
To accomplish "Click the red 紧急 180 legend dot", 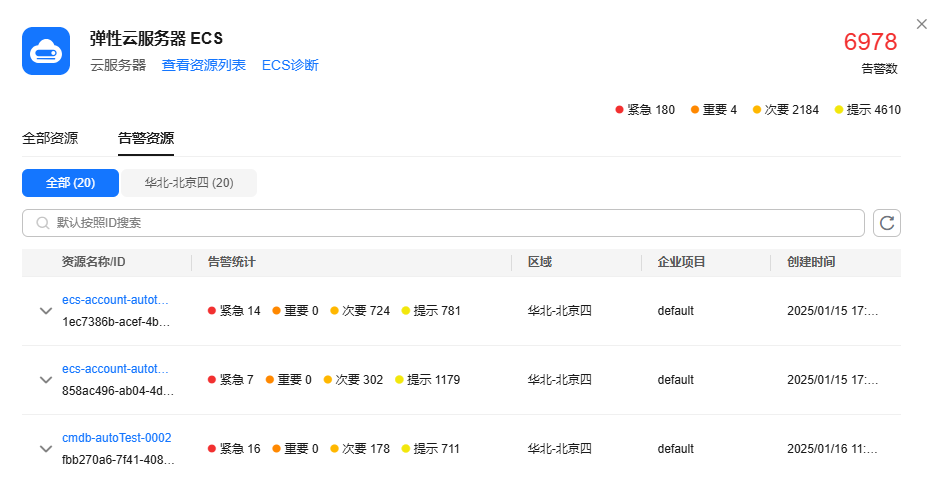I will [620, 110].
